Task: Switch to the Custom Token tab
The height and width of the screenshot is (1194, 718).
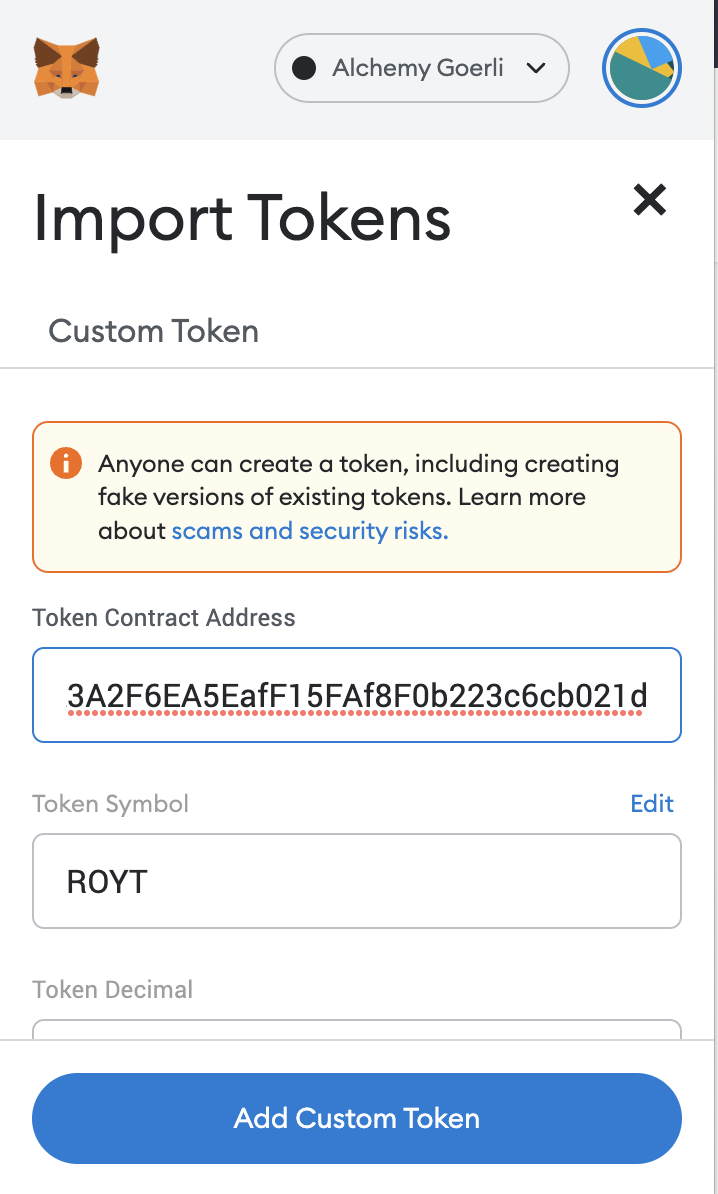Action: (153, 331)
